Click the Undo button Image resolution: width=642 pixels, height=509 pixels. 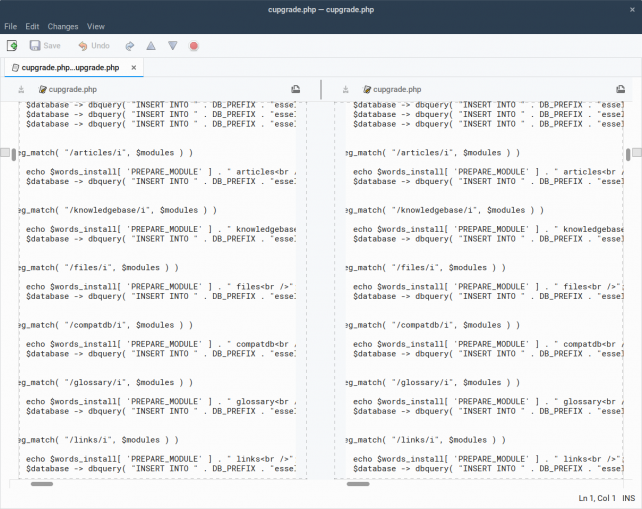click(x=94, y=45)
